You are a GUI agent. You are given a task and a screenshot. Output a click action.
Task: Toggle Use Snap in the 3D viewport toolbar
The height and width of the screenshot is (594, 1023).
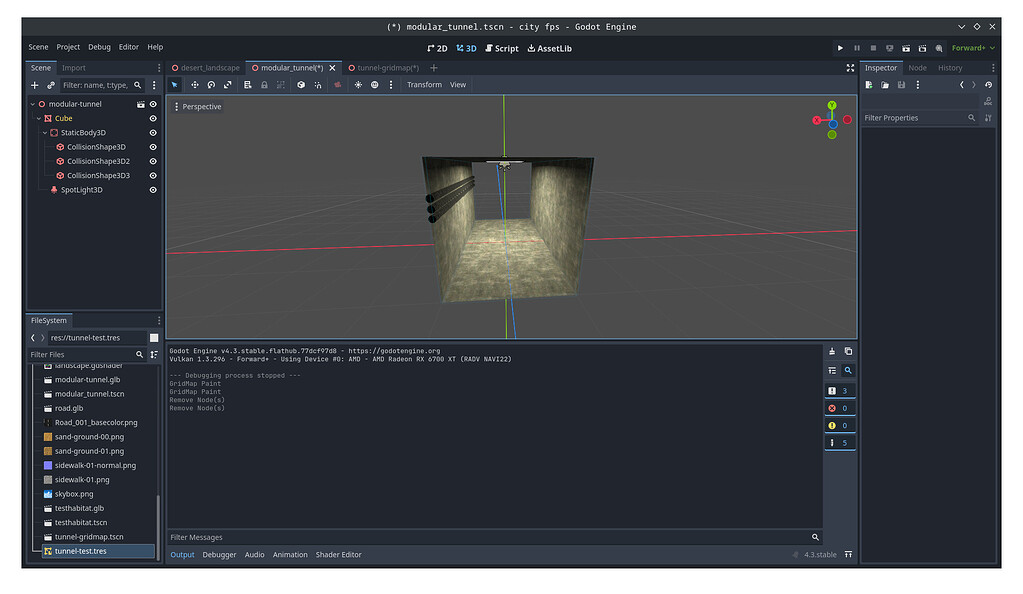281,85
